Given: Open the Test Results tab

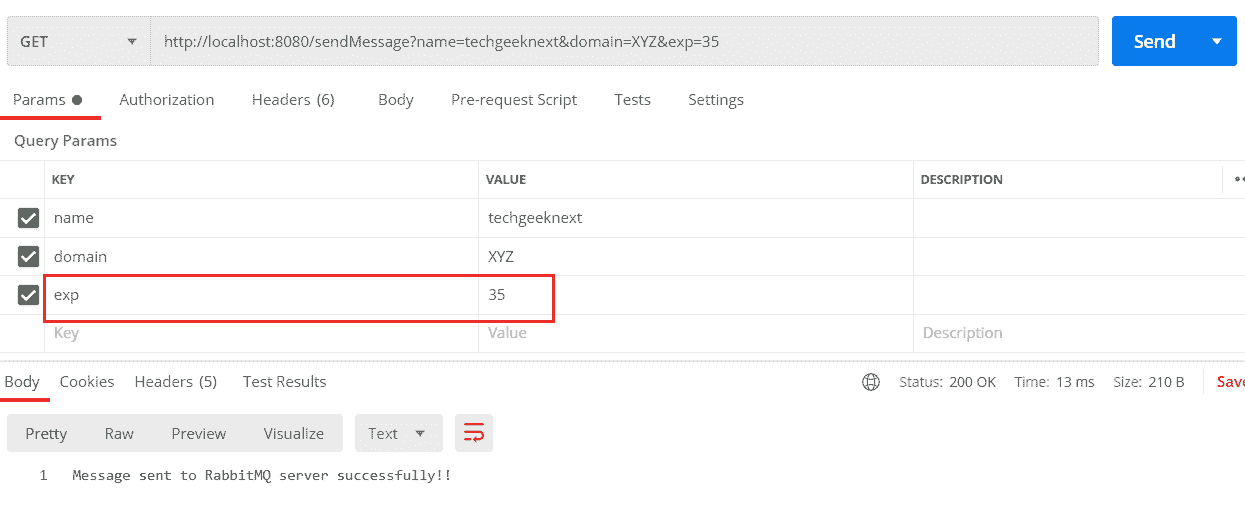Looking at the screenshot, I should [x=285, y=382].
